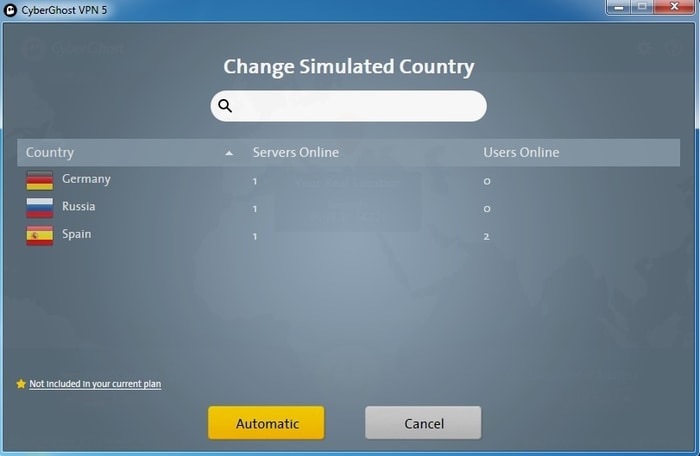Click the Russia flag icon

pos(39,208)
